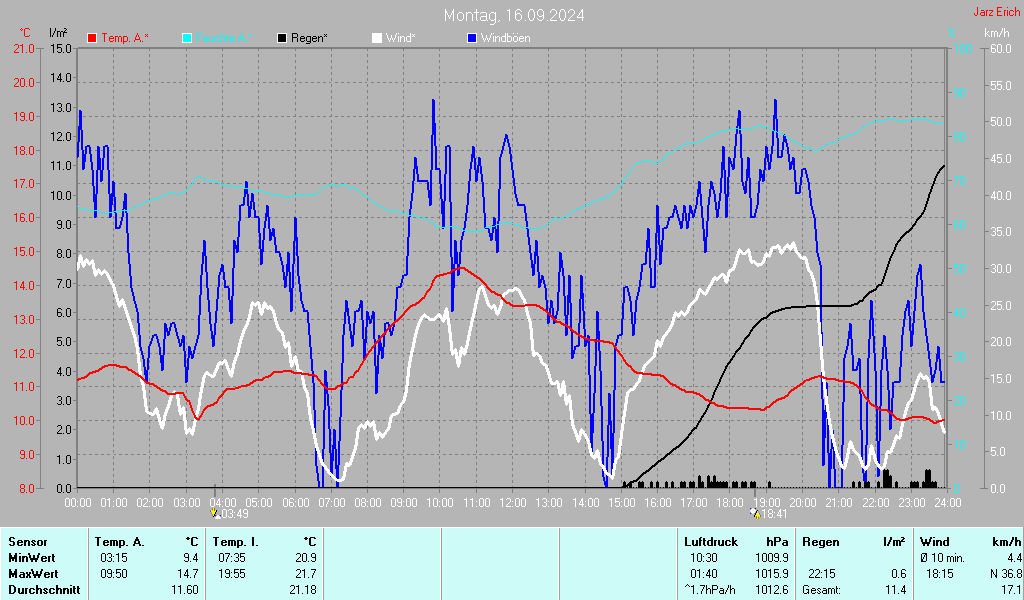Image resolution: width=1024 pixels, height=600 pixels.
Task: Click the black Regen legend square
Action: pyautogui.click(x=283, y=38)
